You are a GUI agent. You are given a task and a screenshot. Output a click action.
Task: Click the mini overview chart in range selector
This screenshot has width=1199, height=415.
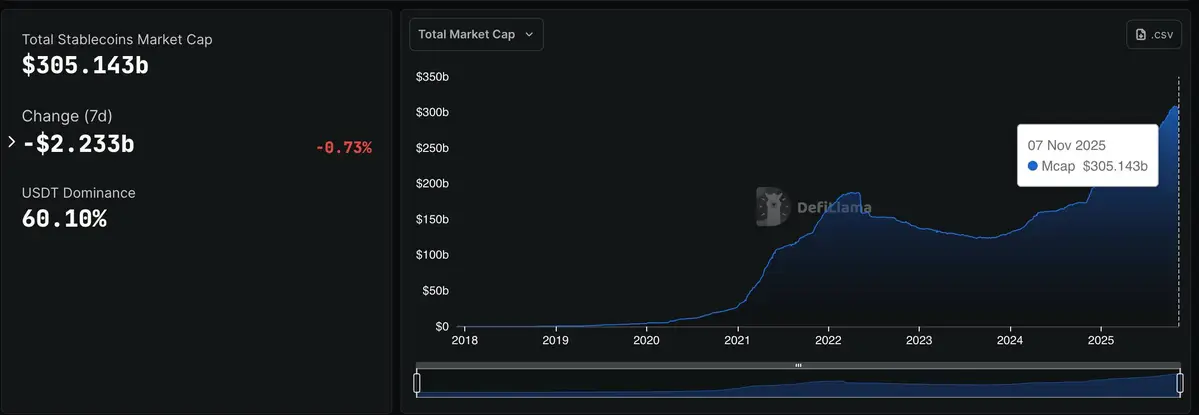point(798,383)
